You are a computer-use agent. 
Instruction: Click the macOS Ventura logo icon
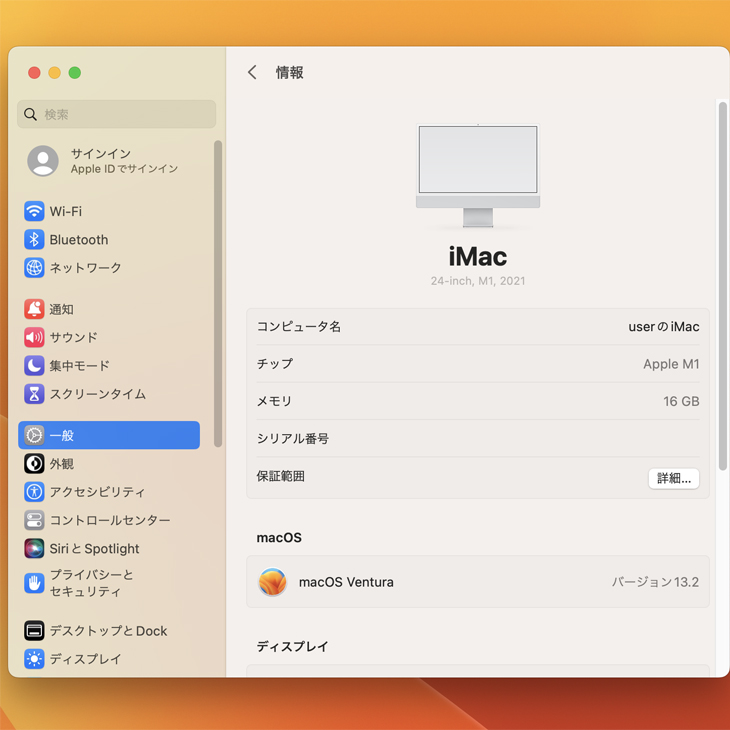[272, 582]
